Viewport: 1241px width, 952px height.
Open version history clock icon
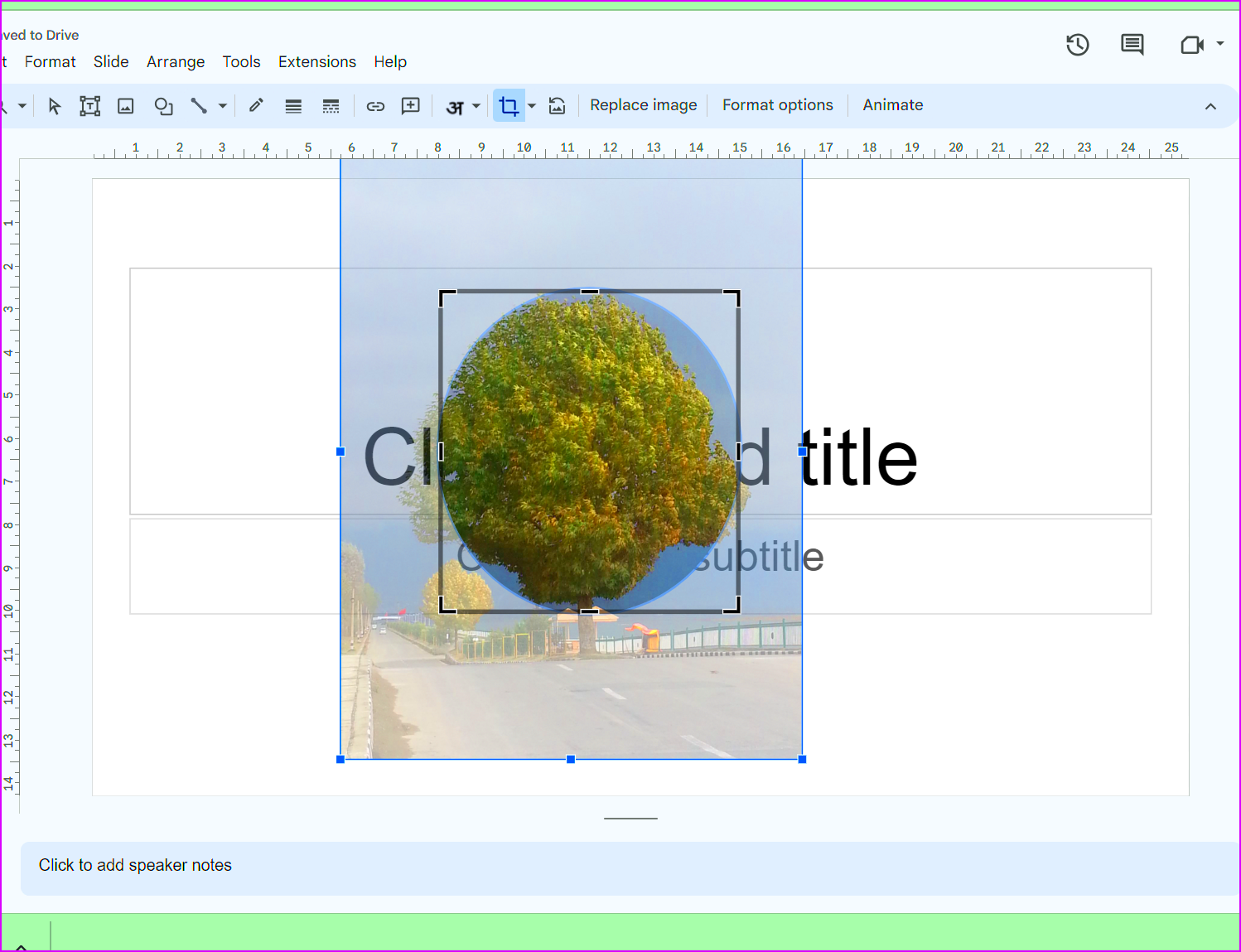click(1078, 45)
